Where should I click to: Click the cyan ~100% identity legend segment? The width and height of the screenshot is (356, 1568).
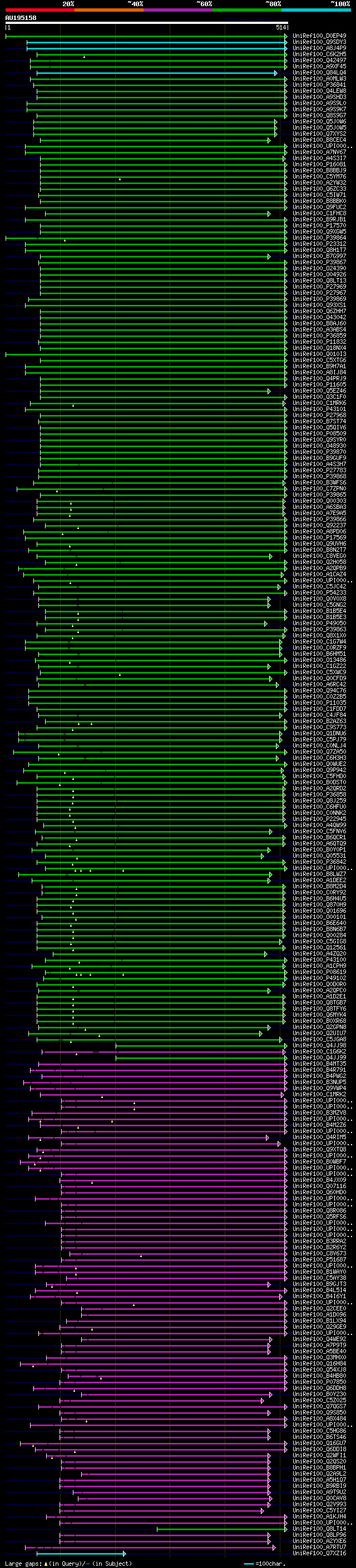click(x=317, y=11)
